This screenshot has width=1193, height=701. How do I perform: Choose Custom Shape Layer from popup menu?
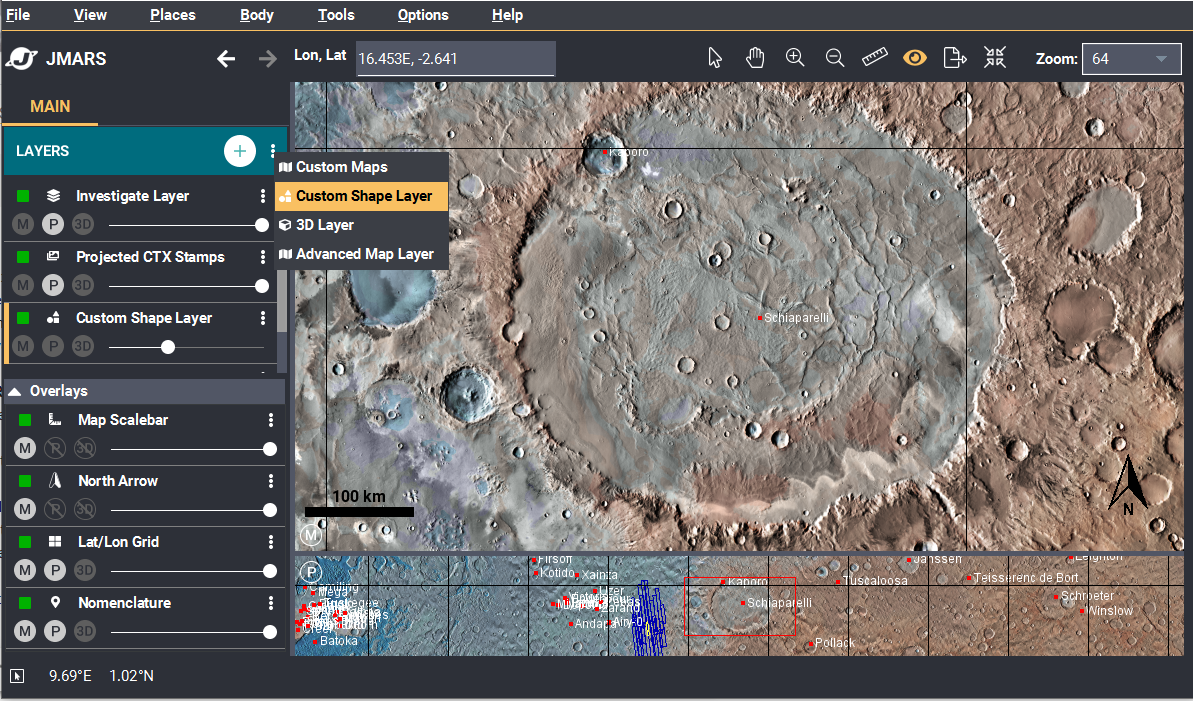(x=361, y=196)
